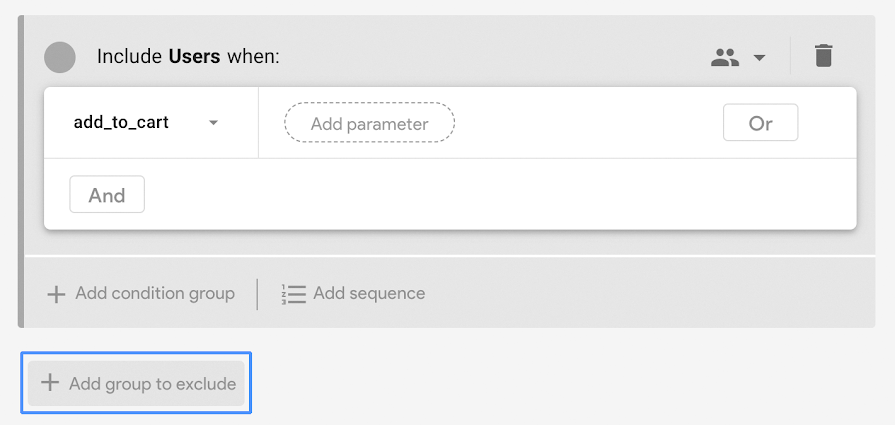Click the bold Users word

click(x=194, y=57)
